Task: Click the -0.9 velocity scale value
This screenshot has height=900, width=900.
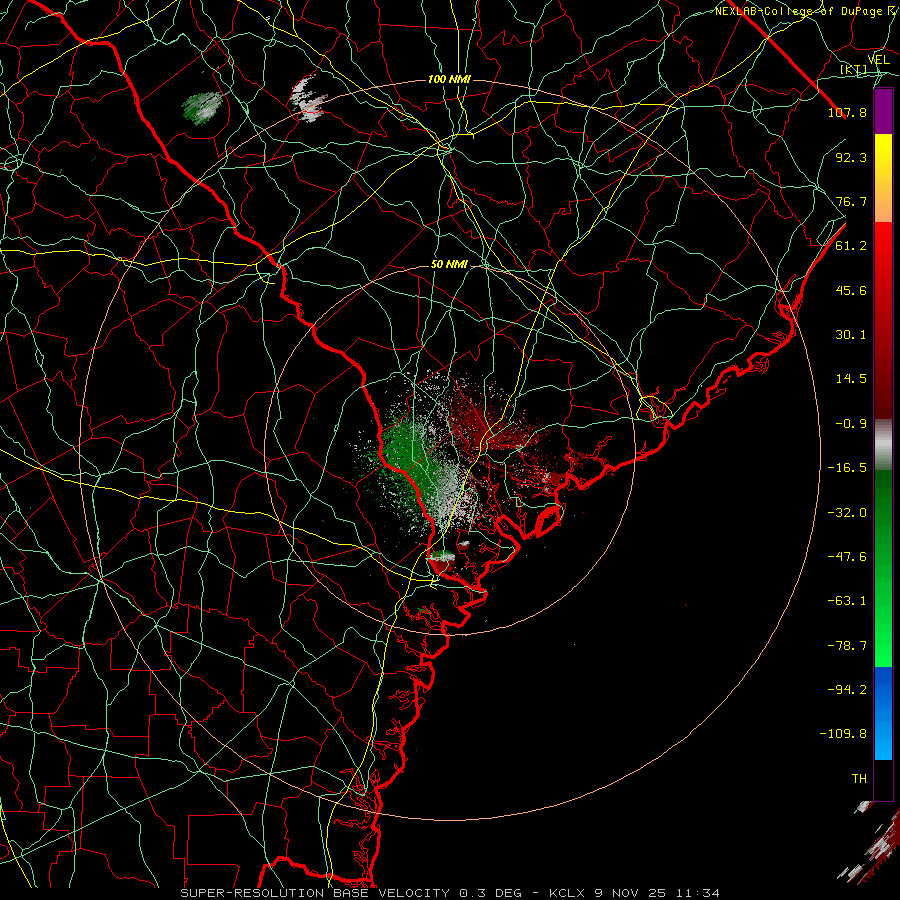Action: point(851,424)
